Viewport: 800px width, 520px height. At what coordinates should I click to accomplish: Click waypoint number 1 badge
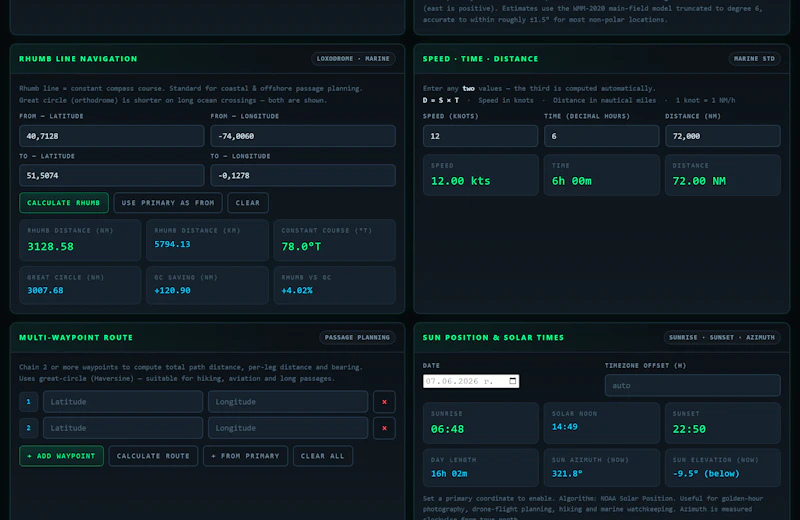29,402
